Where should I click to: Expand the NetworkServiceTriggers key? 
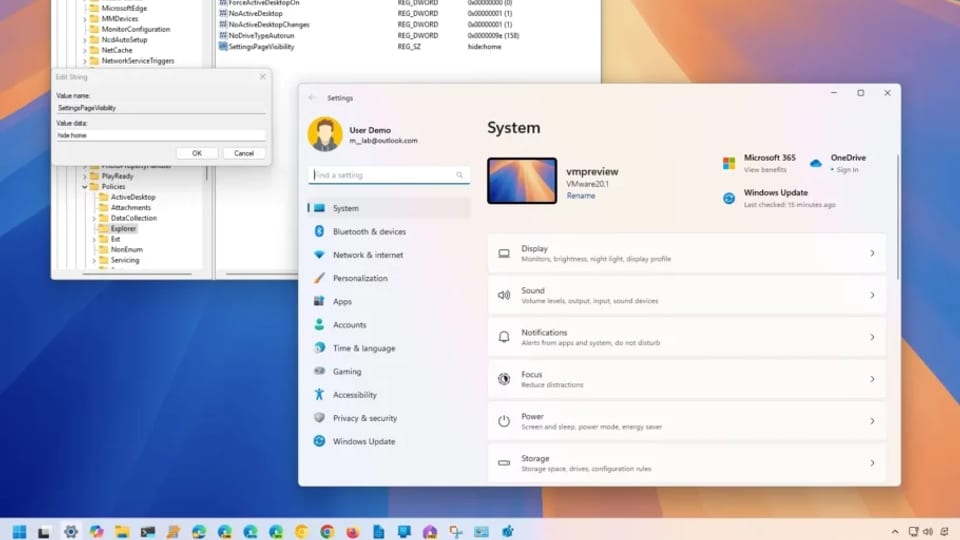[84, 61]
